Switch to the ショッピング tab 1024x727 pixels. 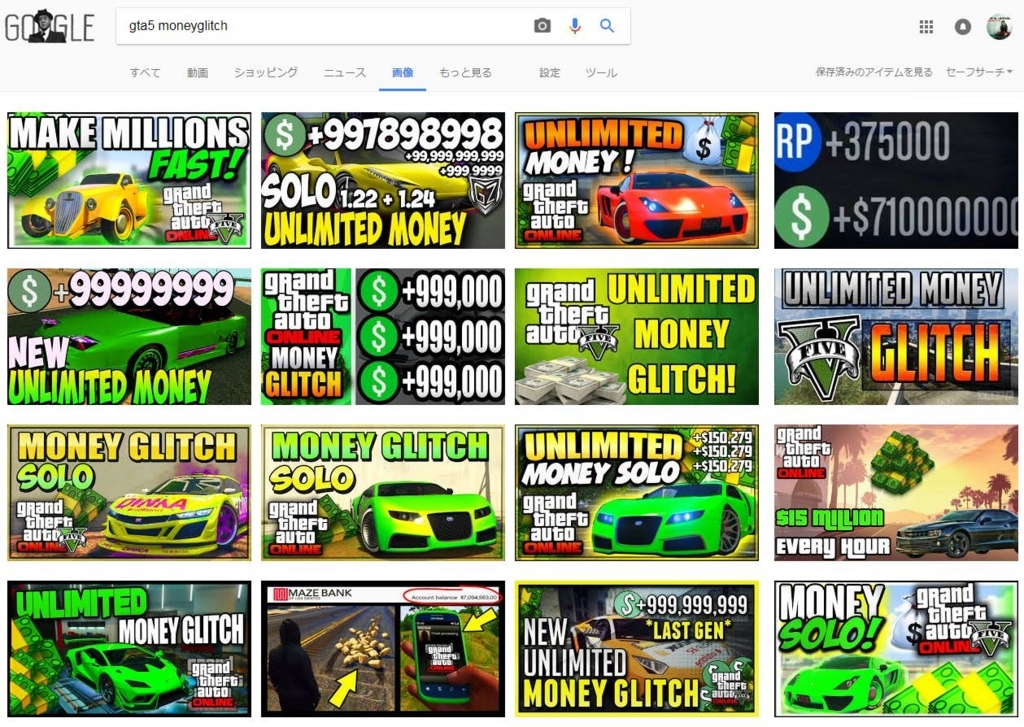(x=266, y=73)
